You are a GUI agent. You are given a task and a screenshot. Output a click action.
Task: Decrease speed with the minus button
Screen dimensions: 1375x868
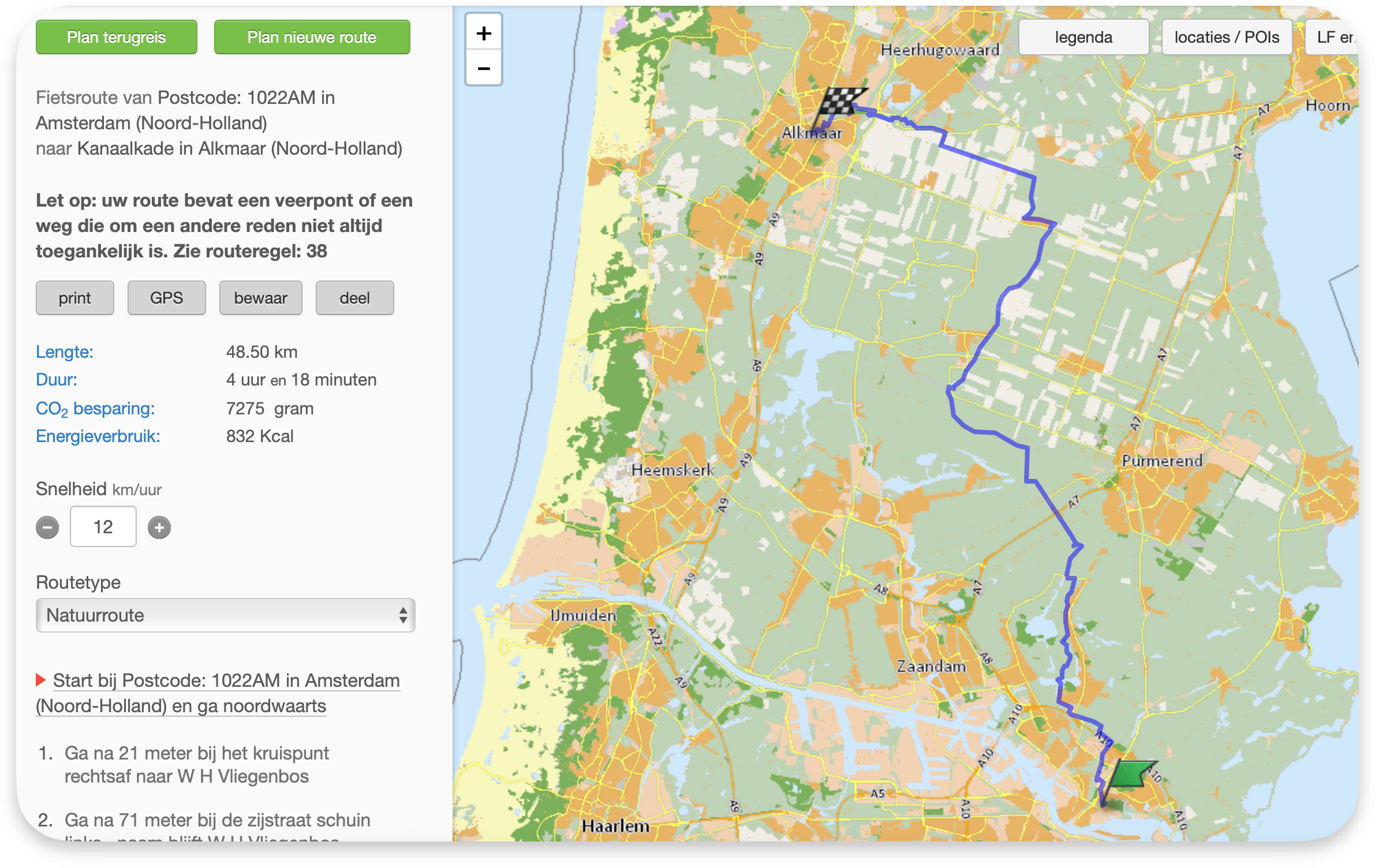pyautogui.click(x=47, y=527)
